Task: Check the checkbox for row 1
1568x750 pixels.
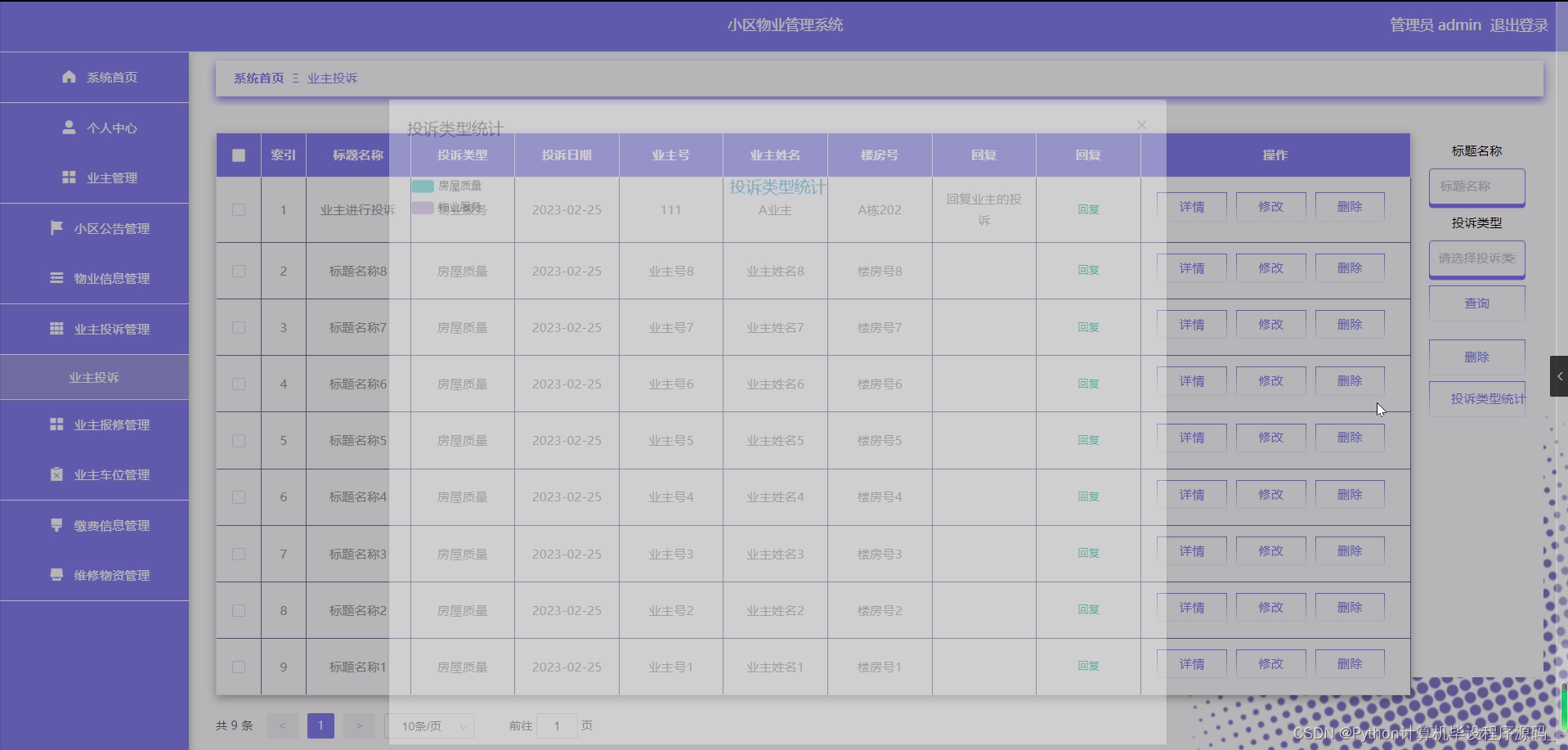Action: pyautogui.click(x=239, y=209)
